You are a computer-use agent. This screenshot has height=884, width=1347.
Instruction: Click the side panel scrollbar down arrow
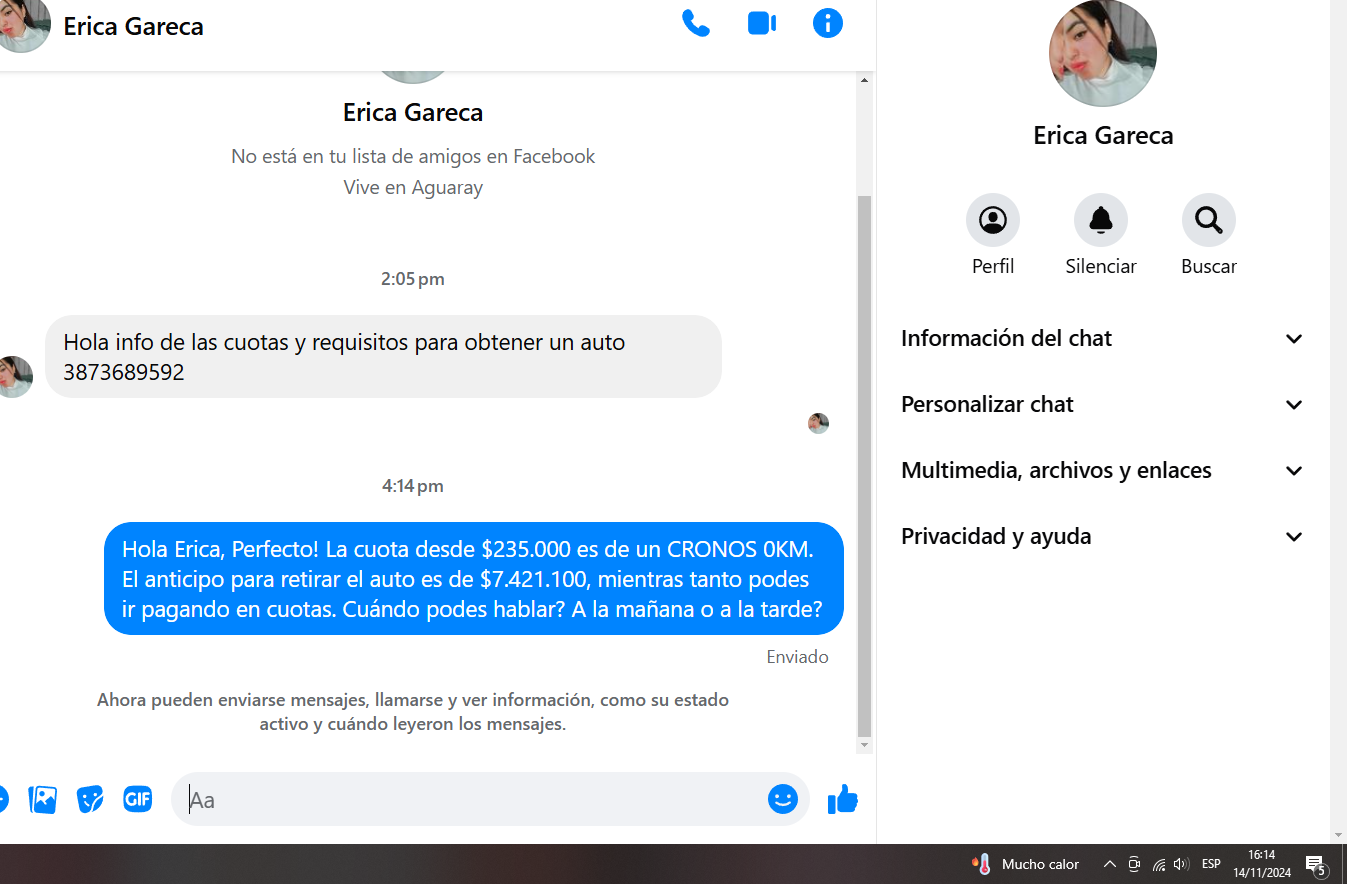coord(1338,836)
